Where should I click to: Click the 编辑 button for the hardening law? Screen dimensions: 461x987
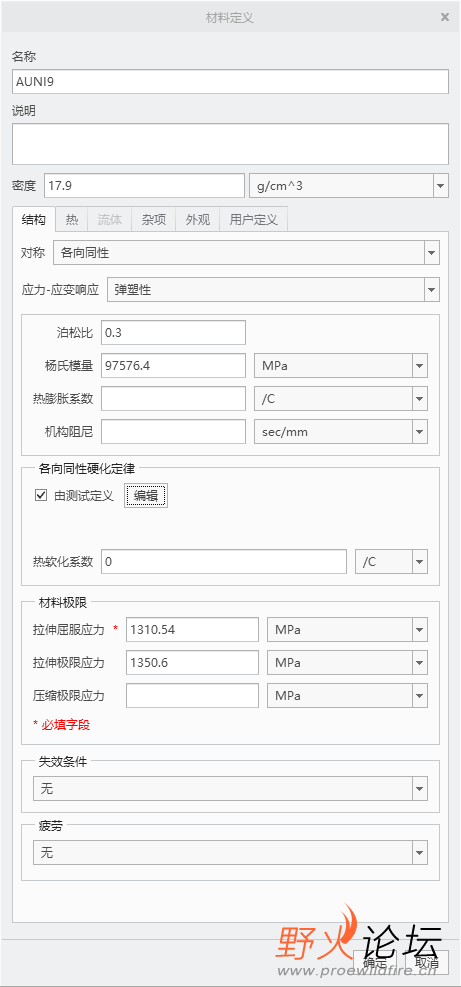(x=146, y=496)
